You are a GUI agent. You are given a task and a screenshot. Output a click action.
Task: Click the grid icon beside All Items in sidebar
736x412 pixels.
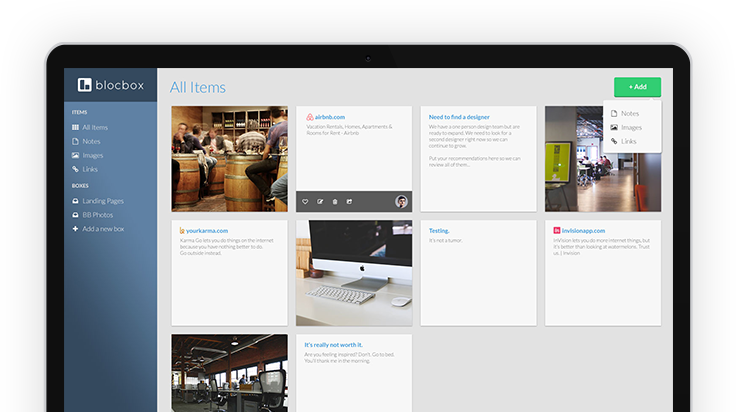[x=75, y=127]
